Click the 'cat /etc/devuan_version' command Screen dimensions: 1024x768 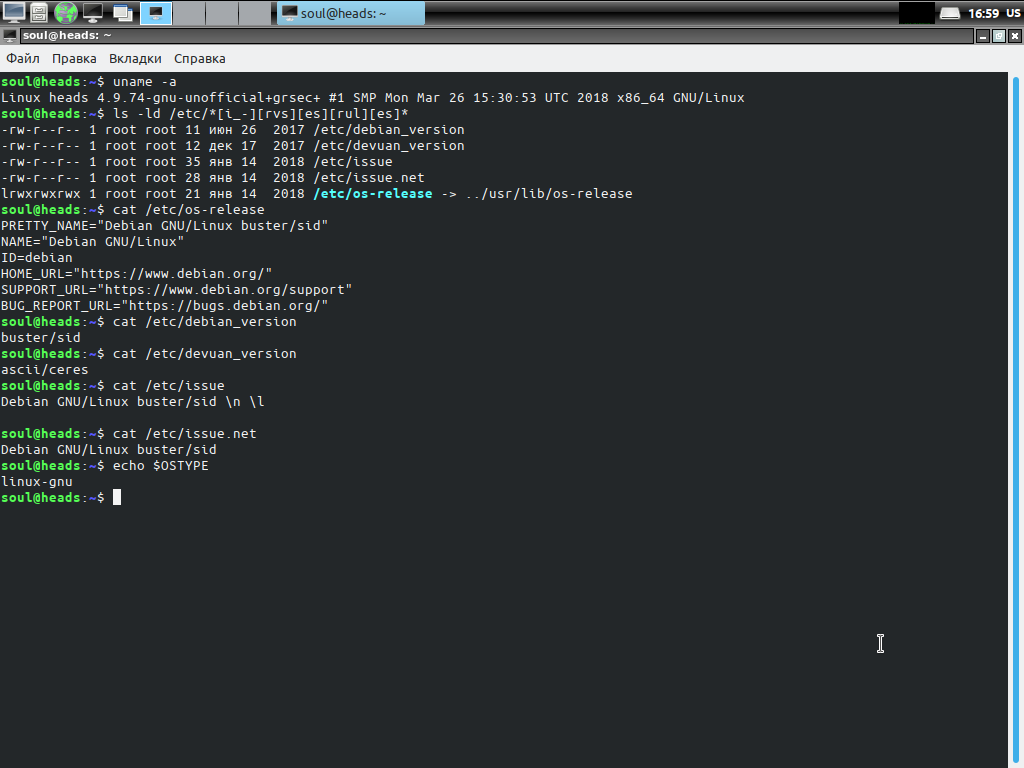pos(204,354)
